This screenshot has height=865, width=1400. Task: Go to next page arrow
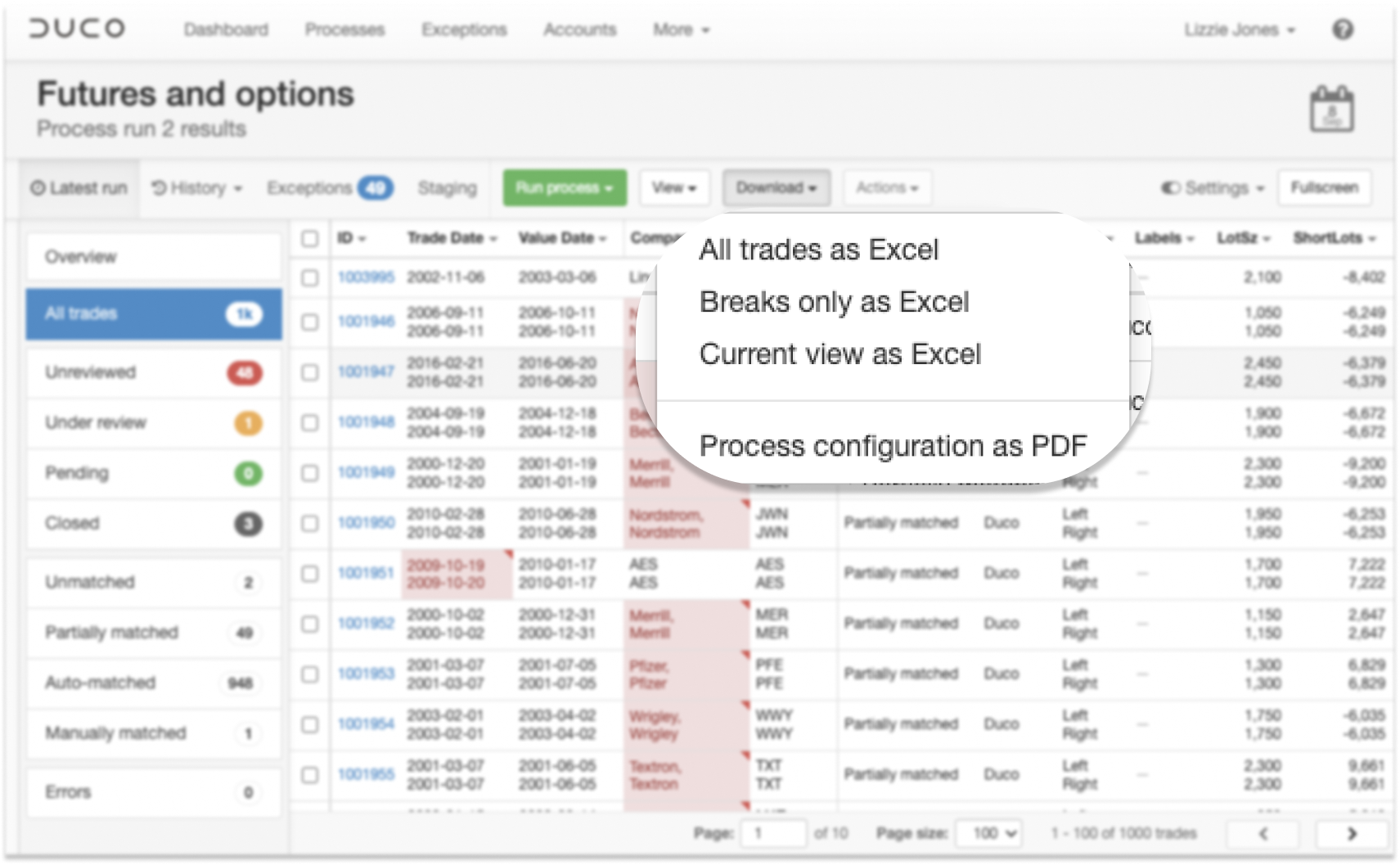point(1351,834)
